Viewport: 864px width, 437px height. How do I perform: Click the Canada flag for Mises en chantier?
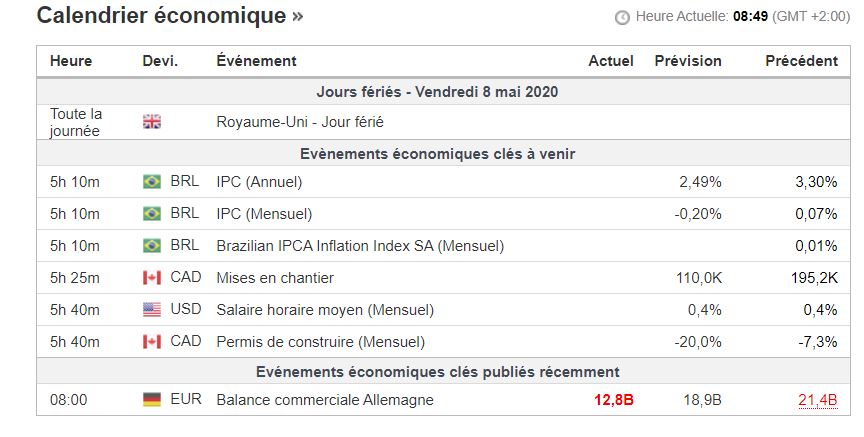(x=152, y=278)
